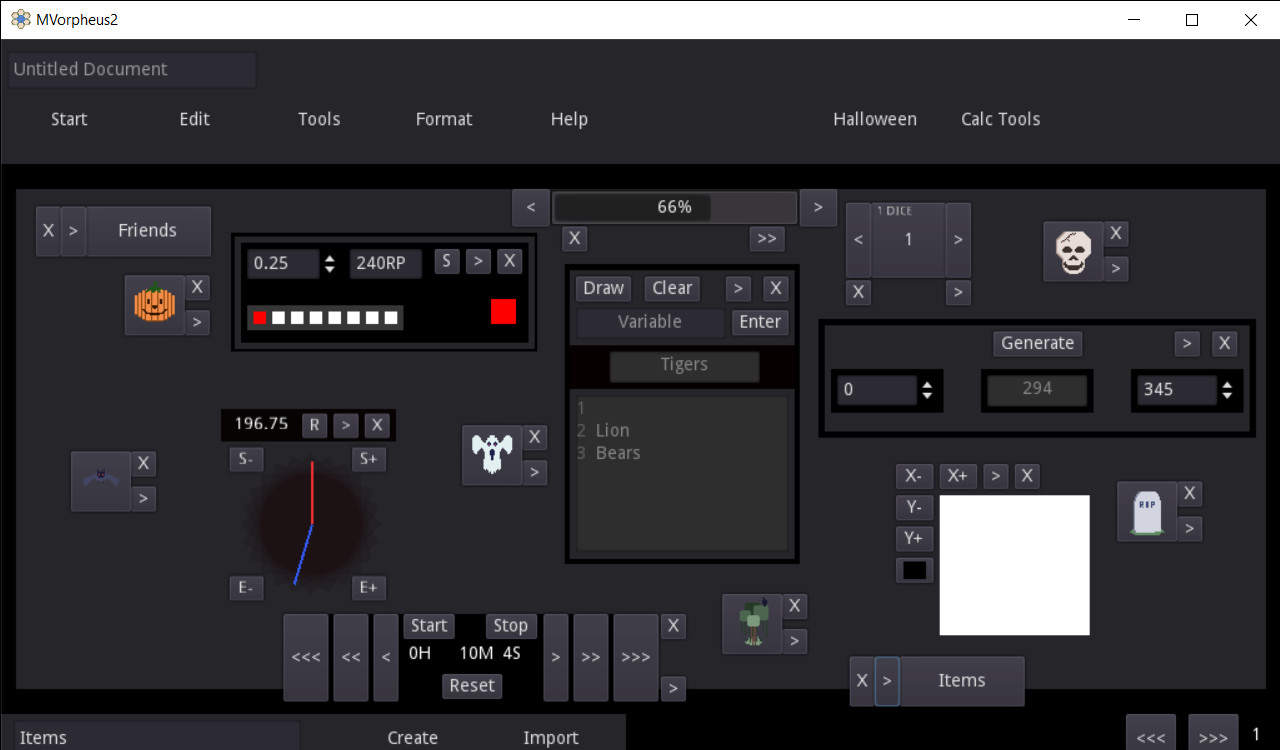Open the chevron beside the Generate button

1186,343
